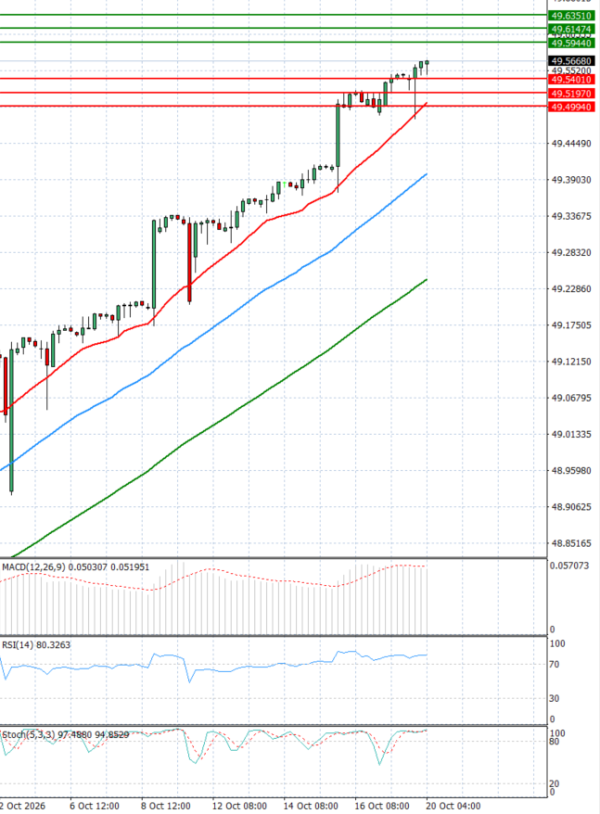Click the 49.39030 price axis value
The image size is (600, 814).
[571, 180]
